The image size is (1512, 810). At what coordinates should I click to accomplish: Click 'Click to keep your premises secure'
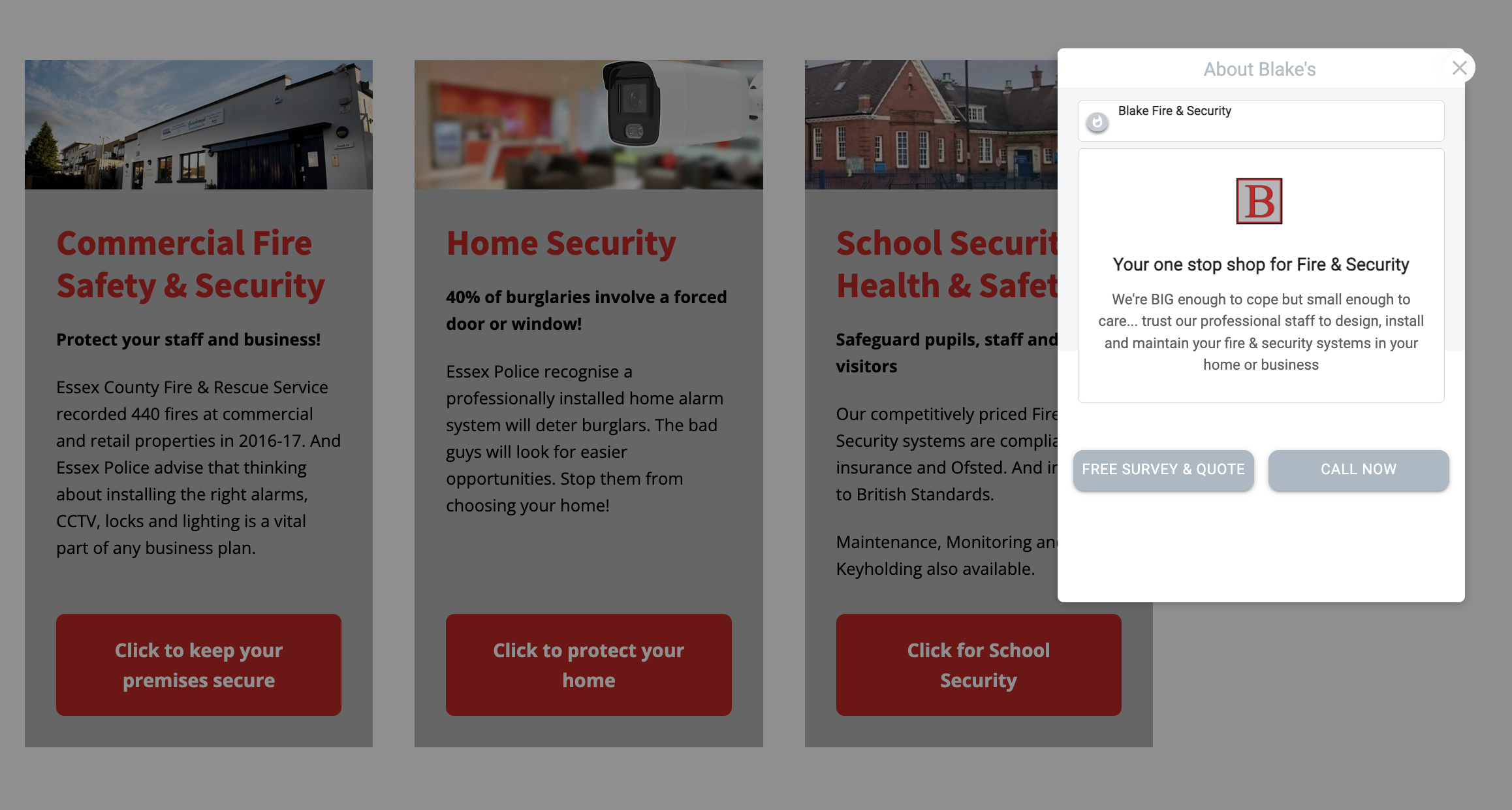198,665
